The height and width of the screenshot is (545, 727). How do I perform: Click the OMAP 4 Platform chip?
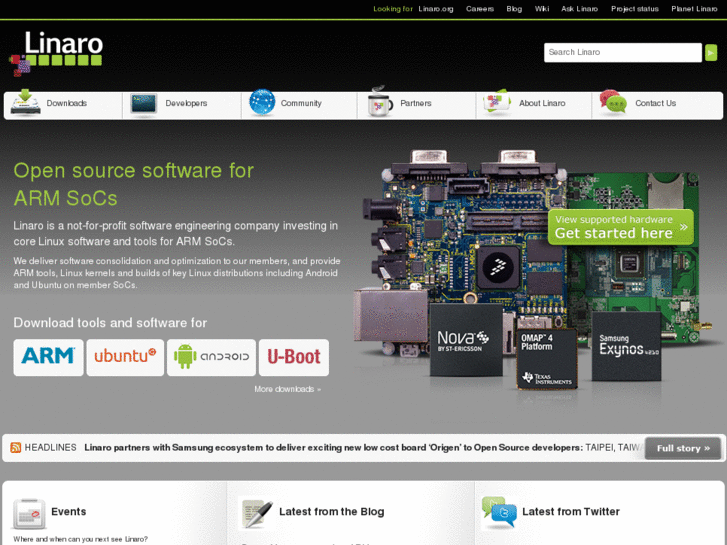point(547,359)
